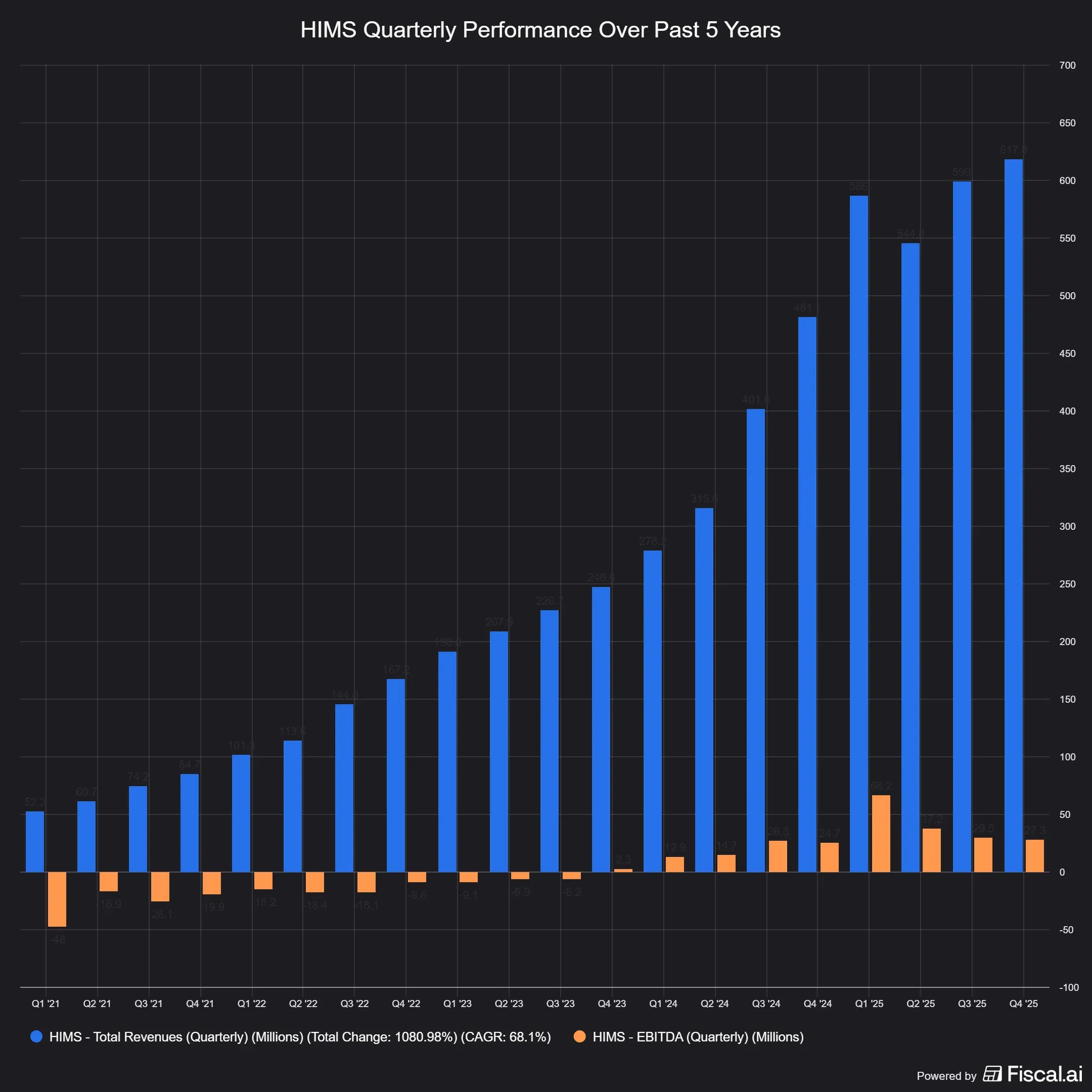Image resolution: width=1092 pixels, height=1092 pixels.
Task: Click the Q2 '21 x-axis label
Action: tap(97, 1003)
